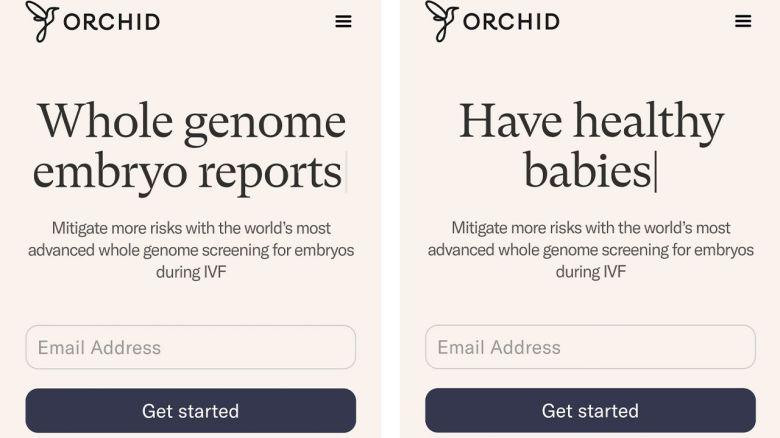Click the typing cursor after 'babies'
This screenshot has width=780, height=438.
click(656, 172)
